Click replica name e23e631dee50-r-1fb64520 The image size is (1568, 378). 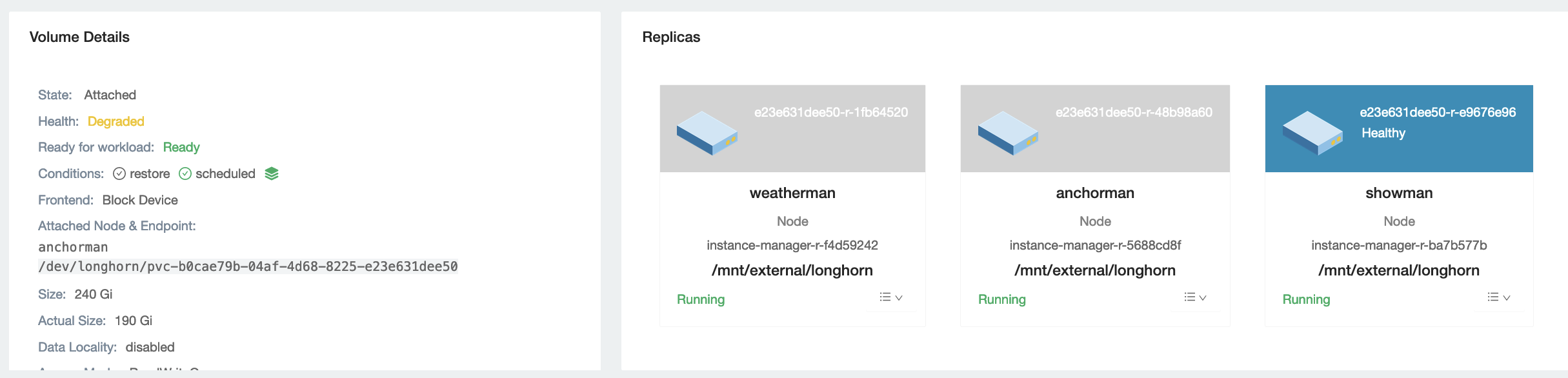pos(831,112)
